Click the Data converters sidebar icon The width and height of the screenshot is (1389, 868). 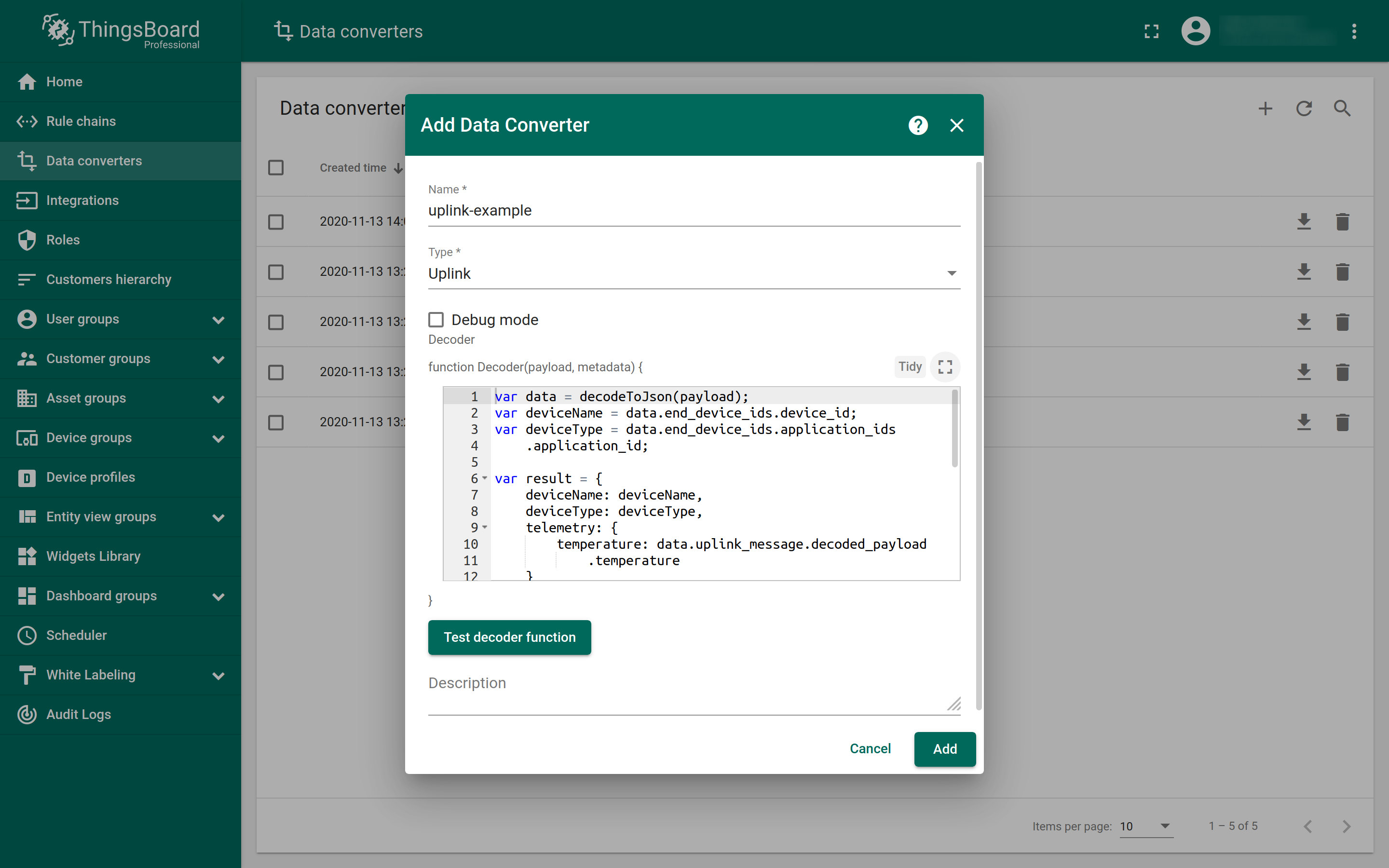click(x=27, y=160)
